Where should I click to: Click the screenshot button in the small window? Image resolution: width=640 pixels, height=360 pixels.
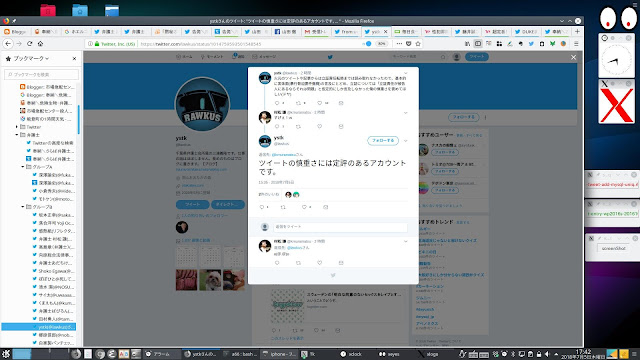pos(613,248)
